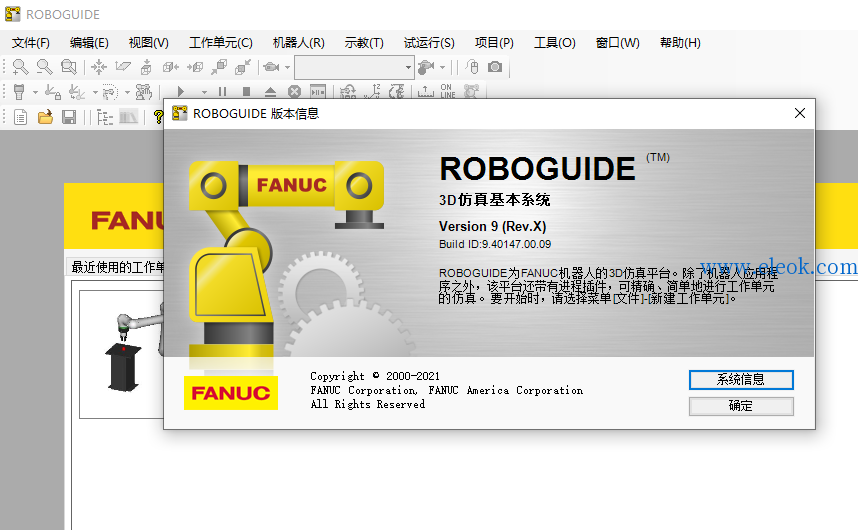Viewport: 858px width, 530px height.
Task: Click the gripper/hand tool icon
Action: pos(471,92)
